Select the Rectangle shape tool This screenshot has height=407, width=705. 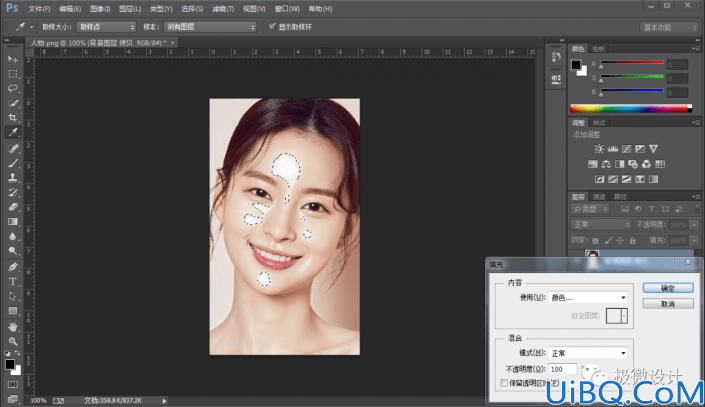click(x=13, y=311)
